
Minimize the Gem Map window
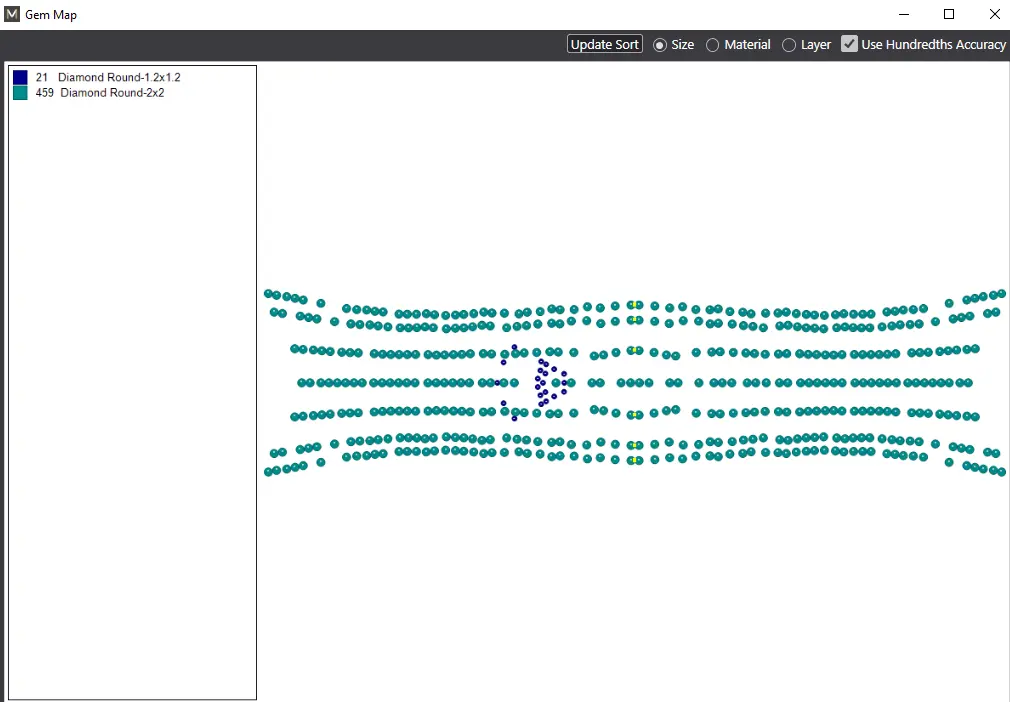904,15
